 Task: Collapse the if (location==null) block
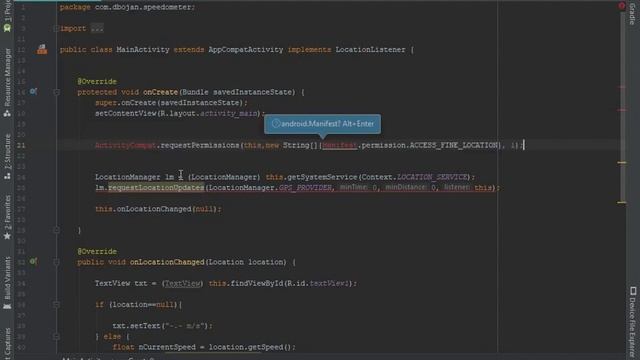coord(57,304)
